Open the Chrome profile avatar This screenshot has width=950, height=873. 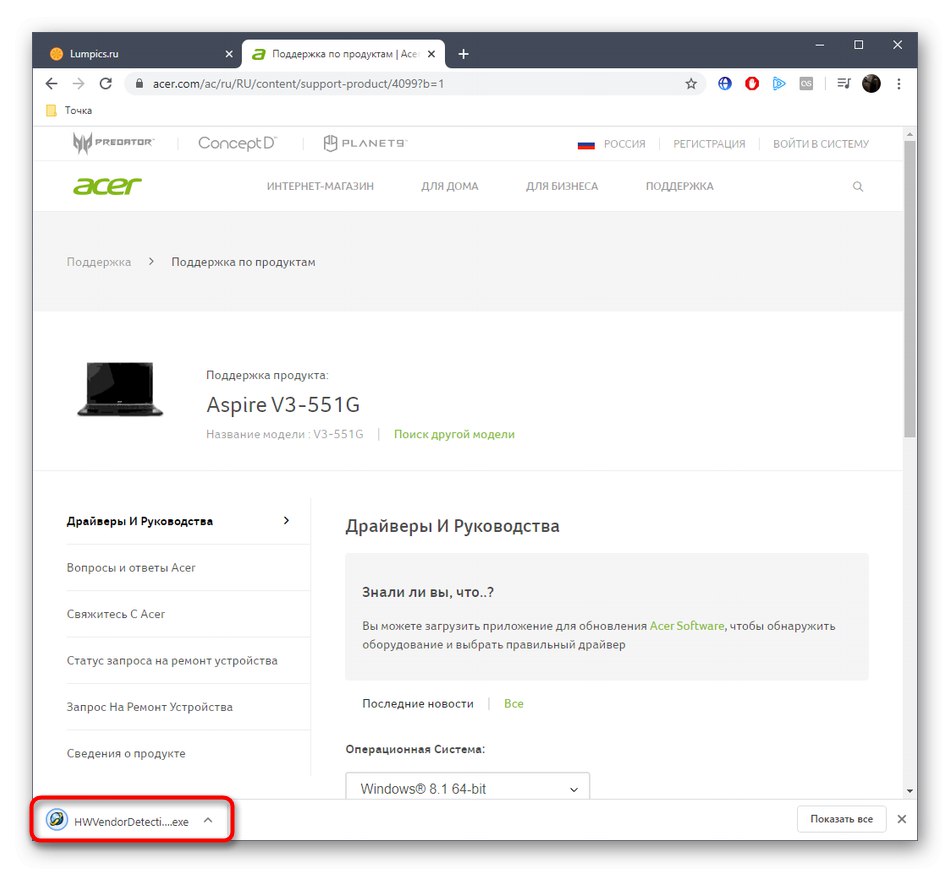point(871,84)
